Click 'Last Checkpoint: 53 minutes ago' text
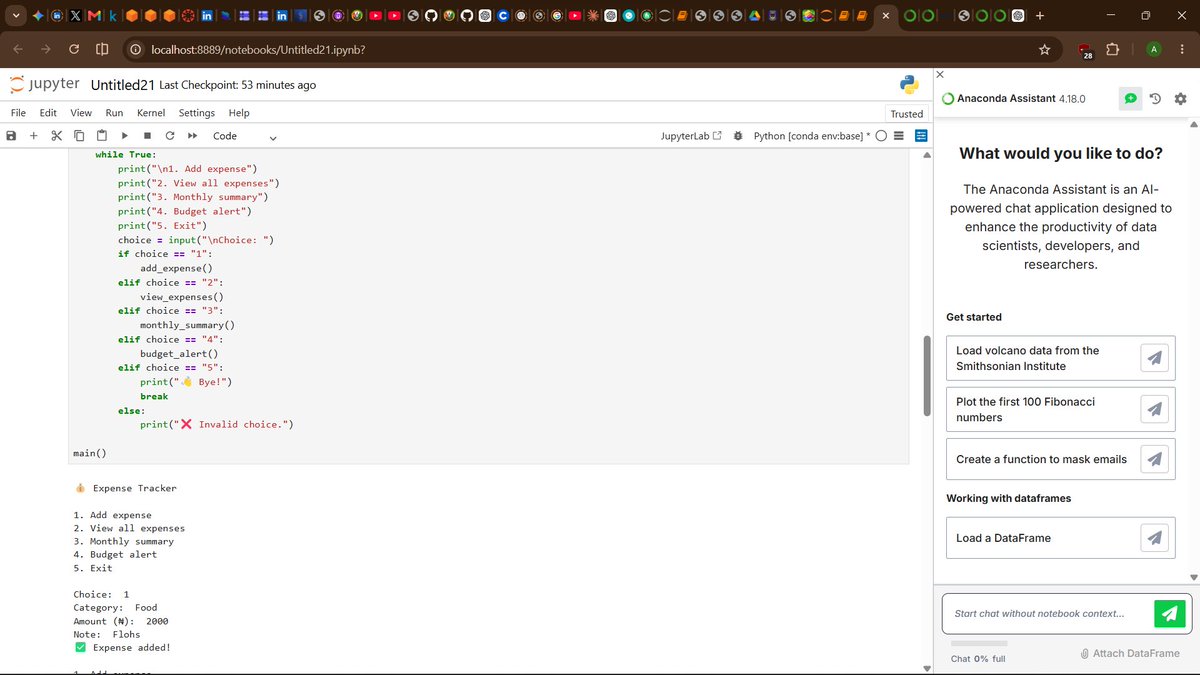 238,85
